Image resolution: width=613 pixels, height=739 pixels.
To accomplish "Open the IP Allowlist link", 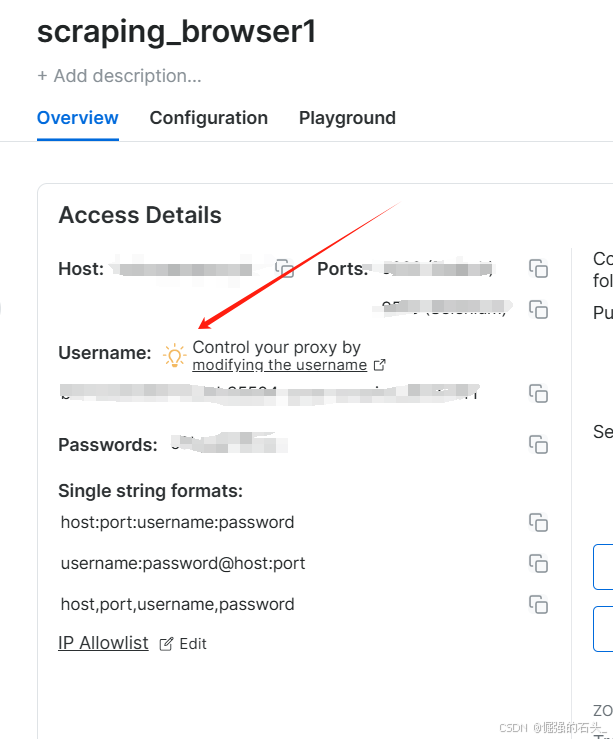I will tap(103, 643).
